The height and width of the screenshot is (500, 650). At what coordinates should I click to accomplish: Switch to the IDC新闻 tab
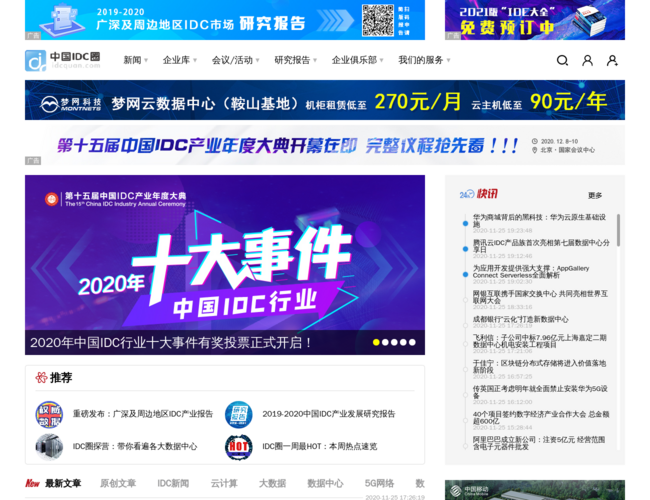(173, 483)
